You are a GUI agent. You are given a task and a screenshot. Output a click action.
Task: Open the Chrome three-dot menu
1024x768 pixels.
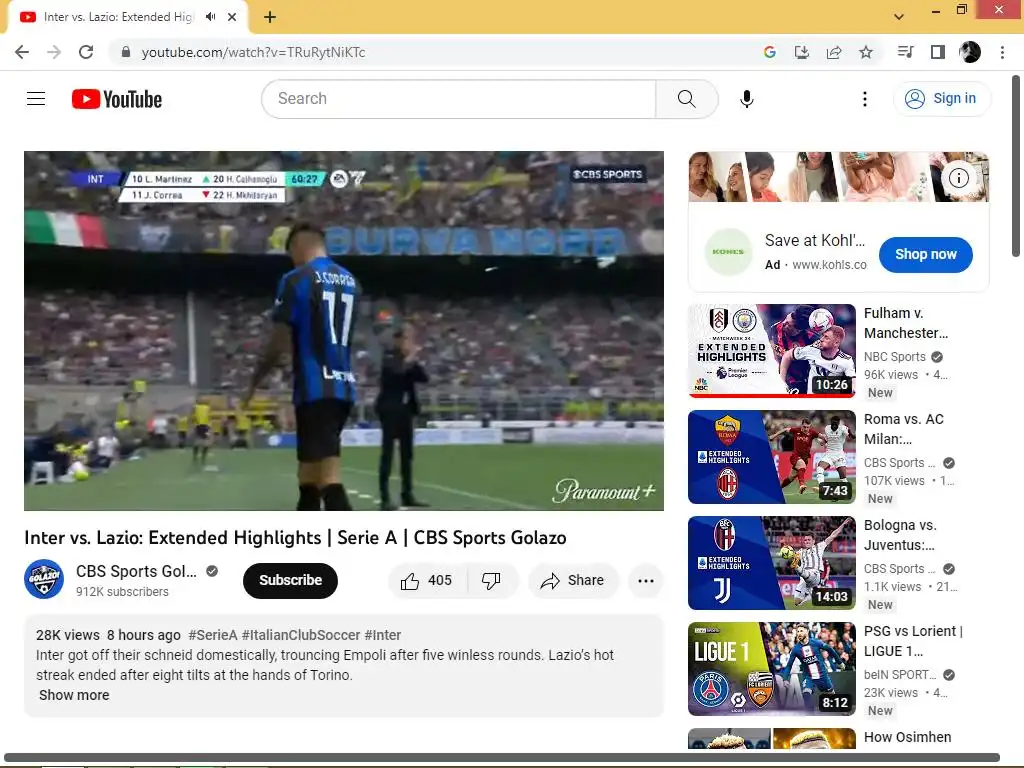pyautogui.click(x=1002, y=52)
